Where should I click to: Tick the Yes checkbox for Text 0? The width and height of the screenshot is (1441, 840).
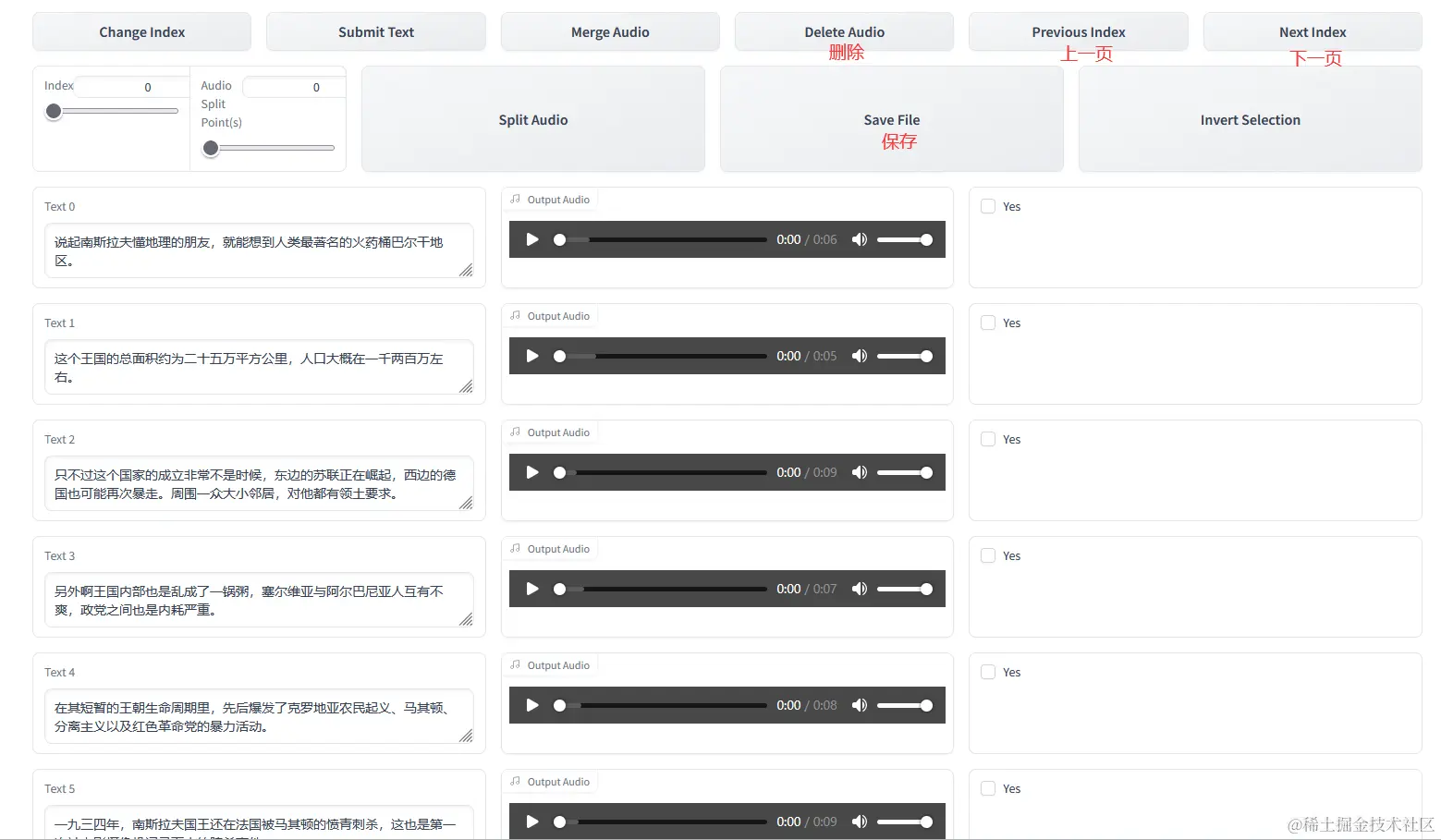(988, 206)
